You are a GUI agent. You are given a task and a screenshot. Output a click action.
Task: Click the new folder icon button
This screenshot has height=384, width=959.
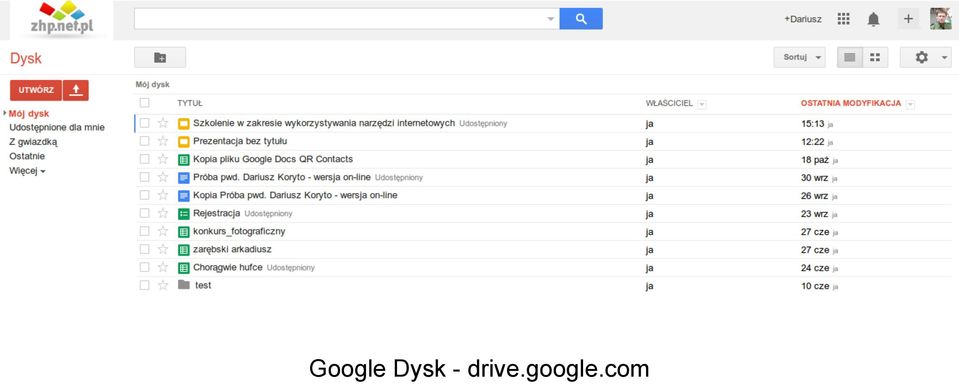(x=160, y=57)
